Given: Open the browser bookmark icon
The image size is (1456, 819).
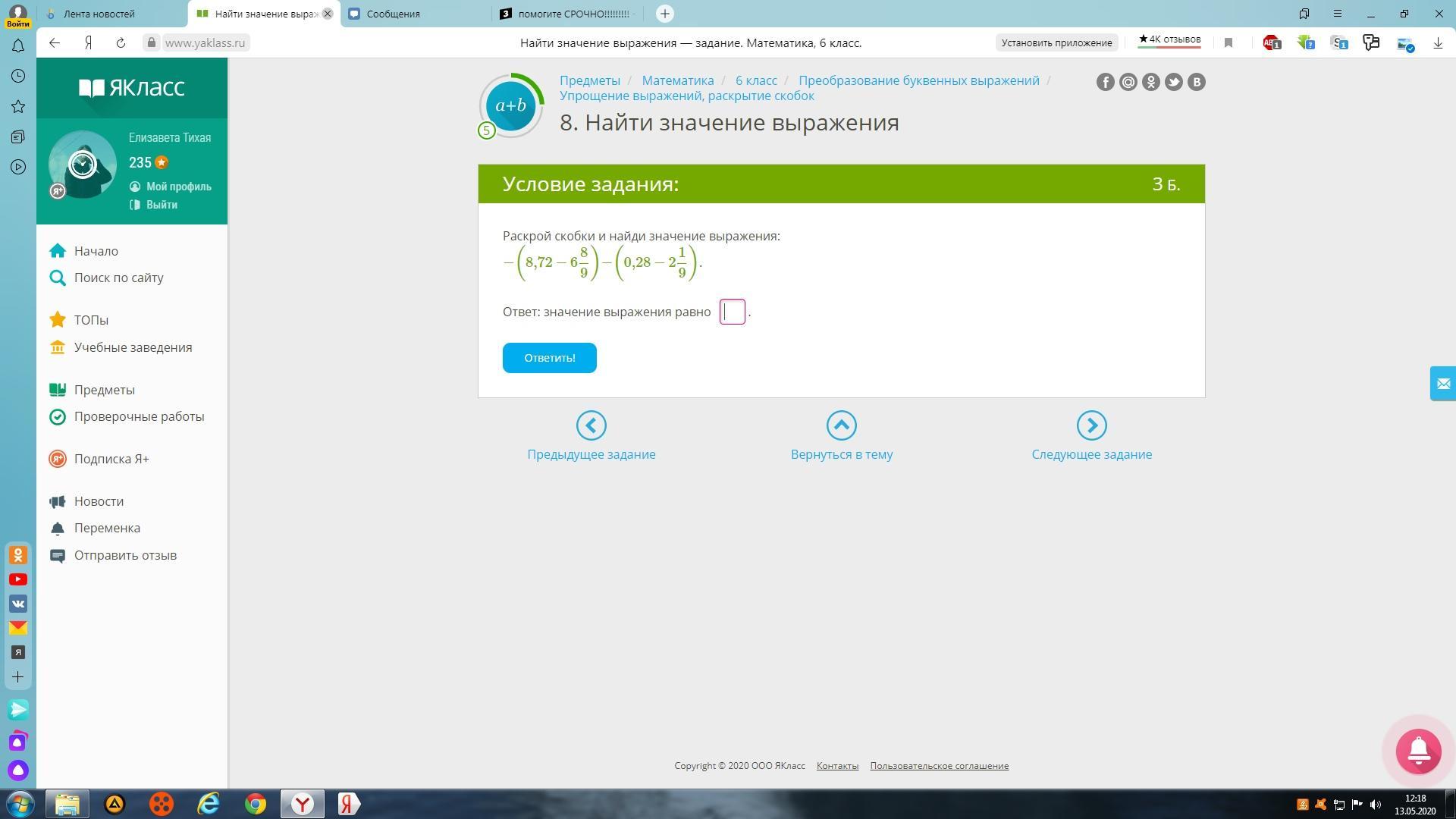Looking at the screenshot, I should 1228,43.
